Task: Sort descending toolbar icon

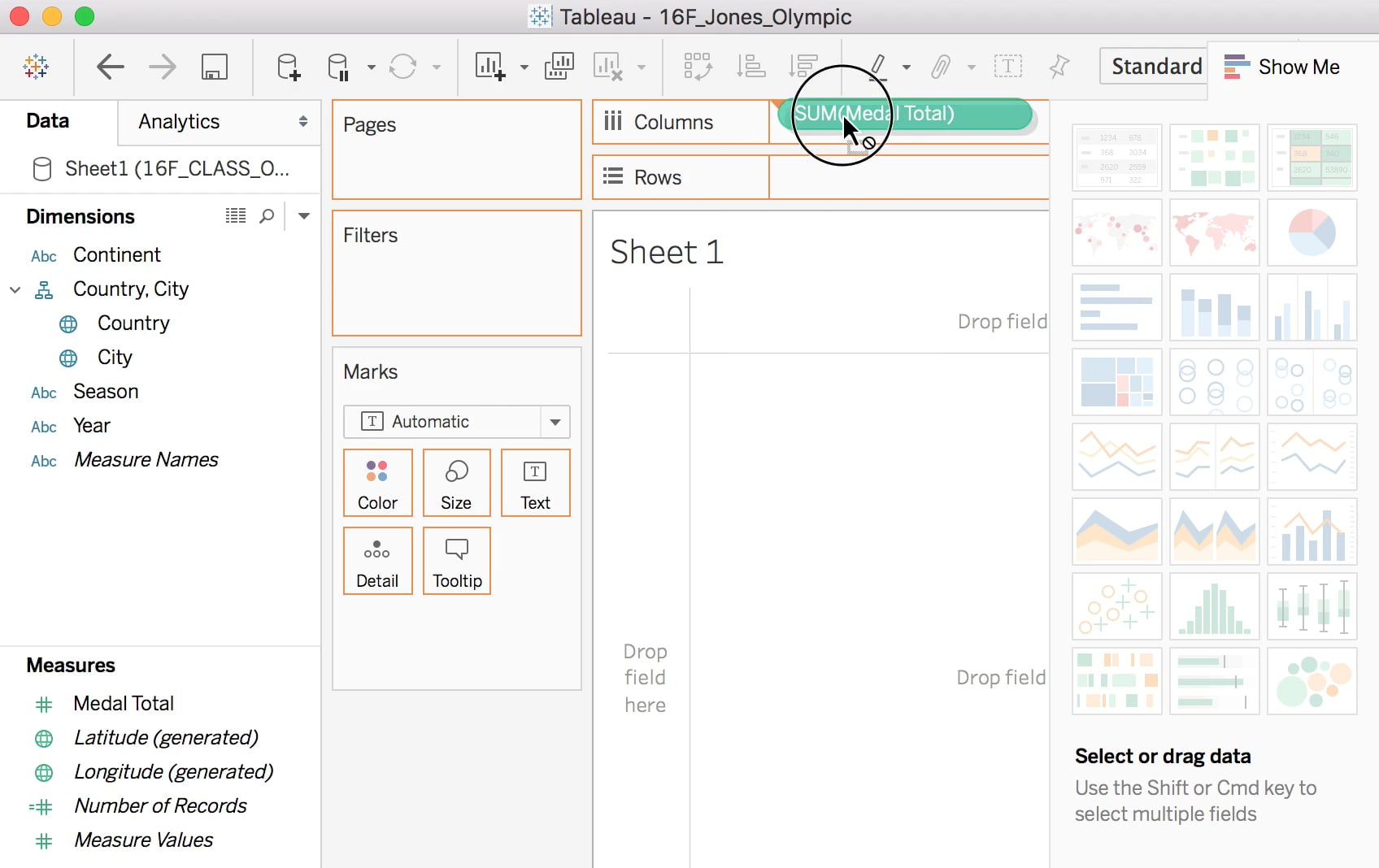Action: [803, 67]
